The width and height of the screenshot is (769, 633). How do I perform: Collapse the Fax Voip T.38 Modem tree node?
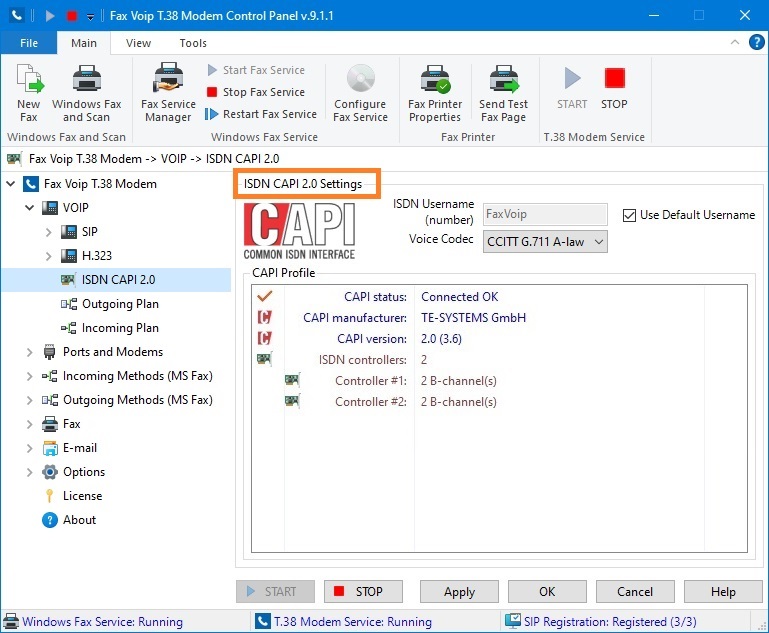pos(11,184)
